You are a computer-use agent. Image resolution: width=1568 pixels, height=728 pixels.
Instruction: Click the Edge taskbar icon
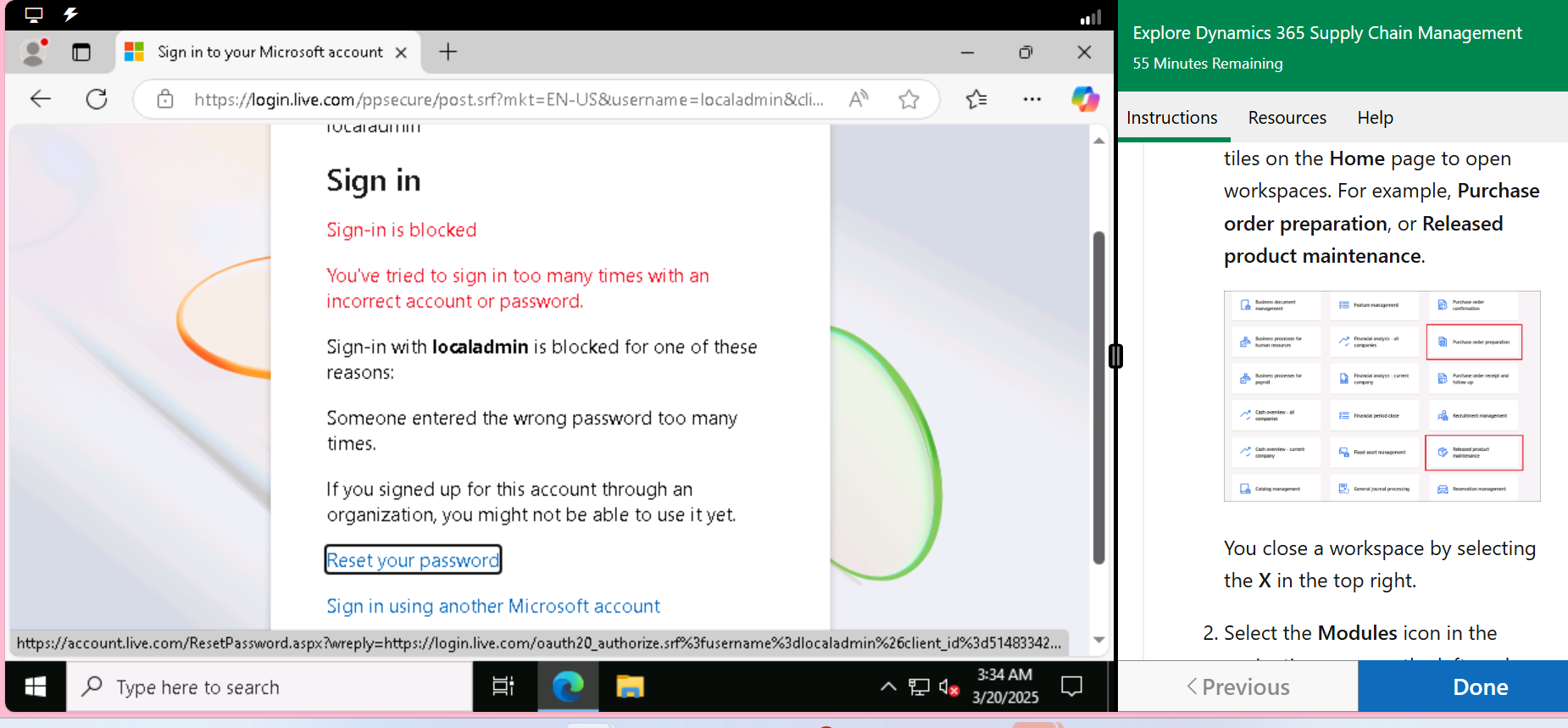(568, 686)
